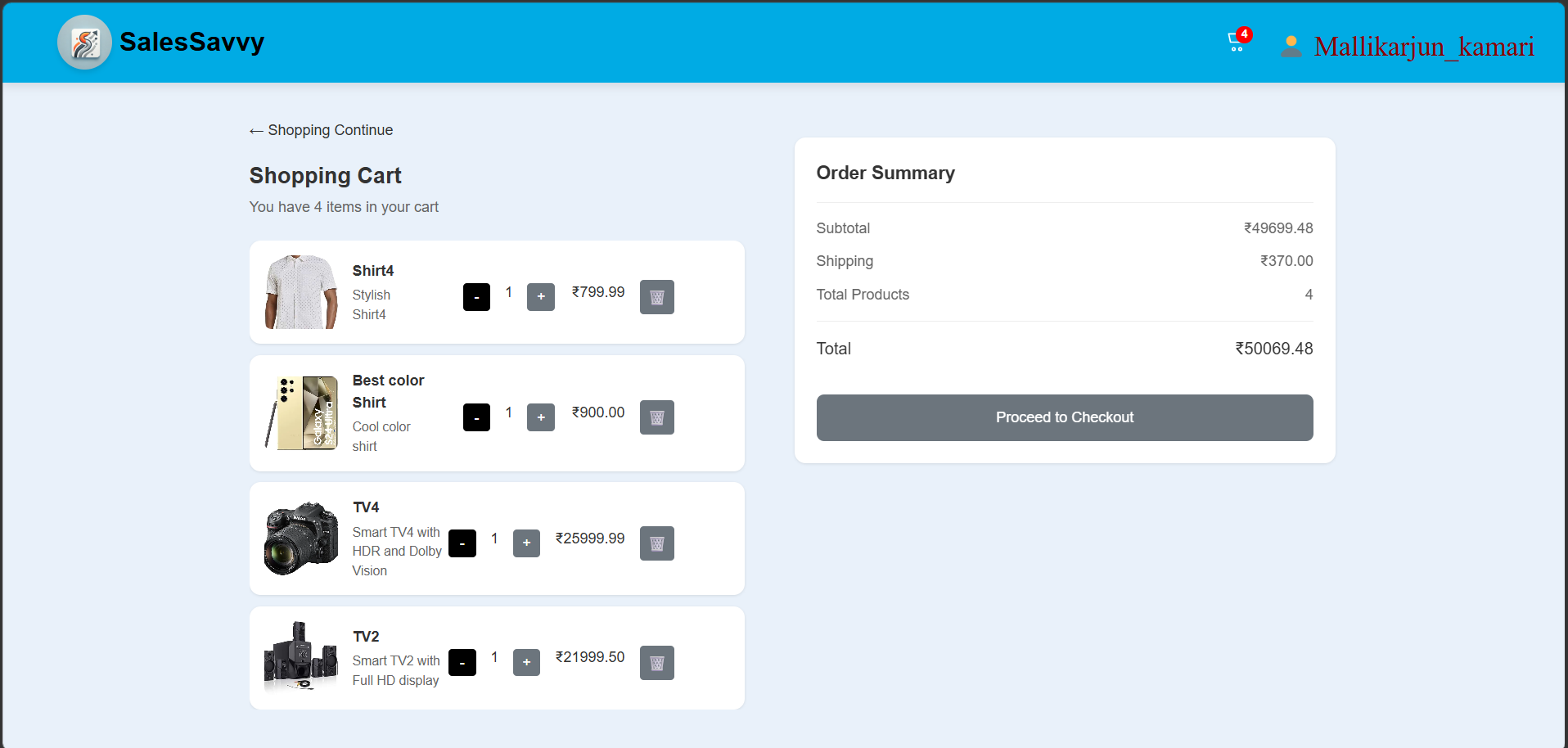Screen dimensions: 1568x748
Task: Decrease Best color Shirt quantity
Action: point(476,417)
